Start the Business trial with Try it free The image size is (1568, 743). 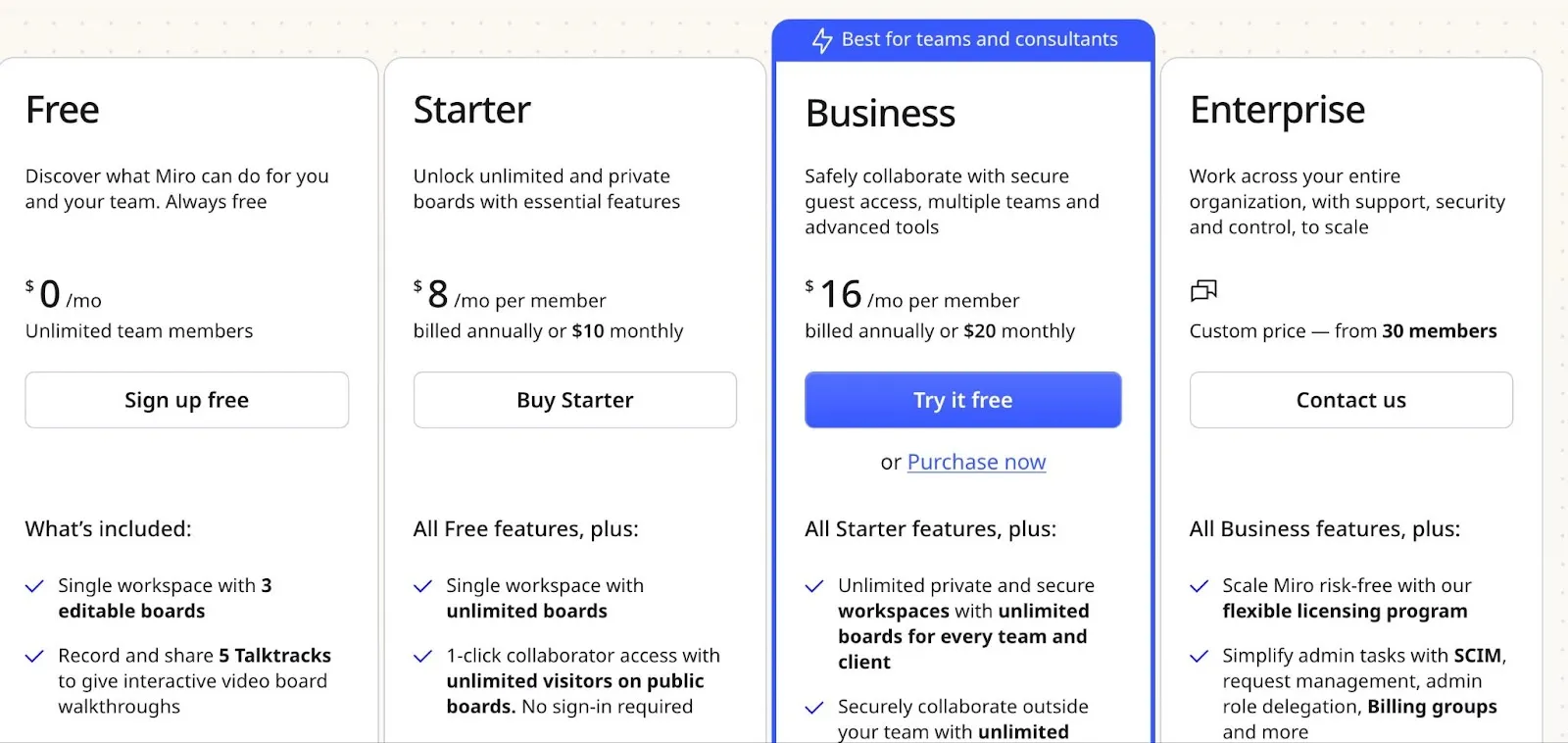[x=963, y=400]
